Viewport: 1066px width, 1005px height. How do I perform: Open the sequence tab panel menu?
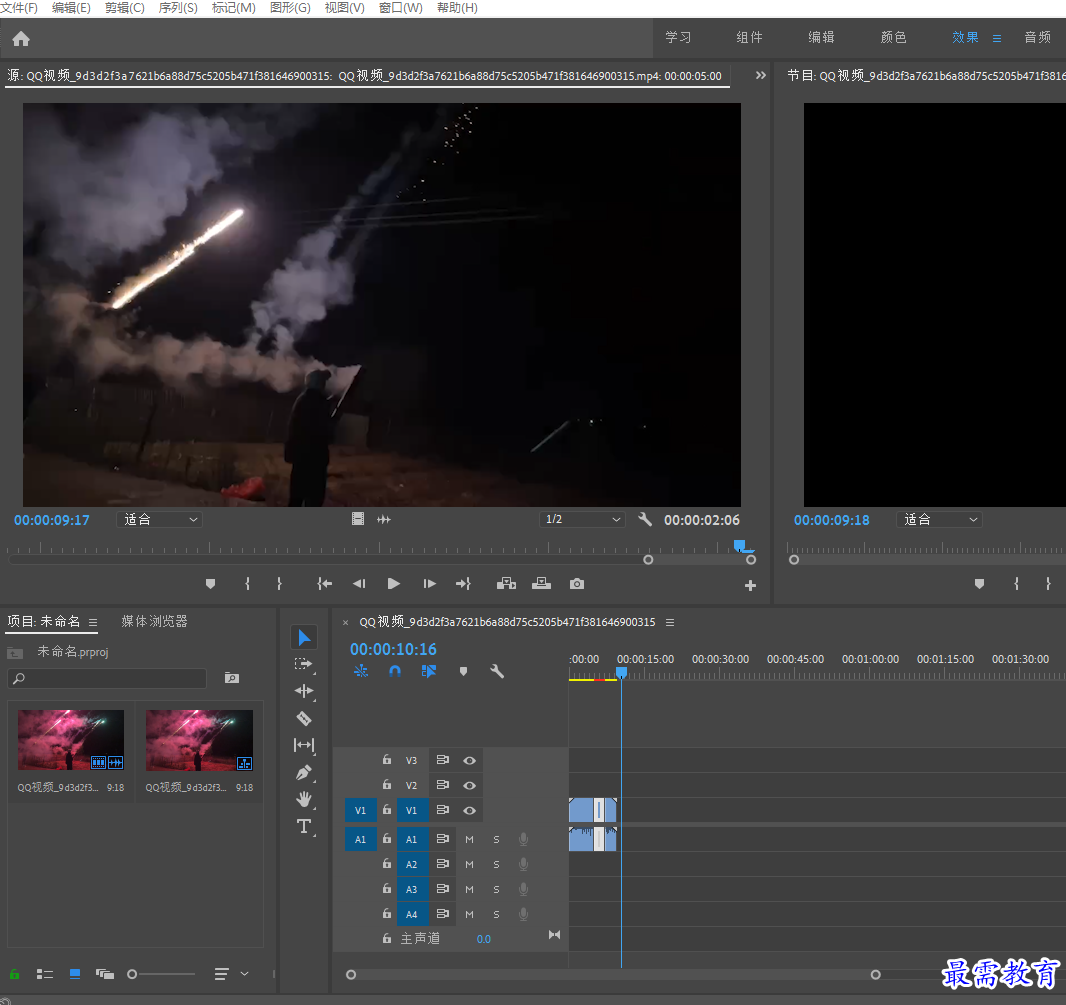click(x=670, y=622)
